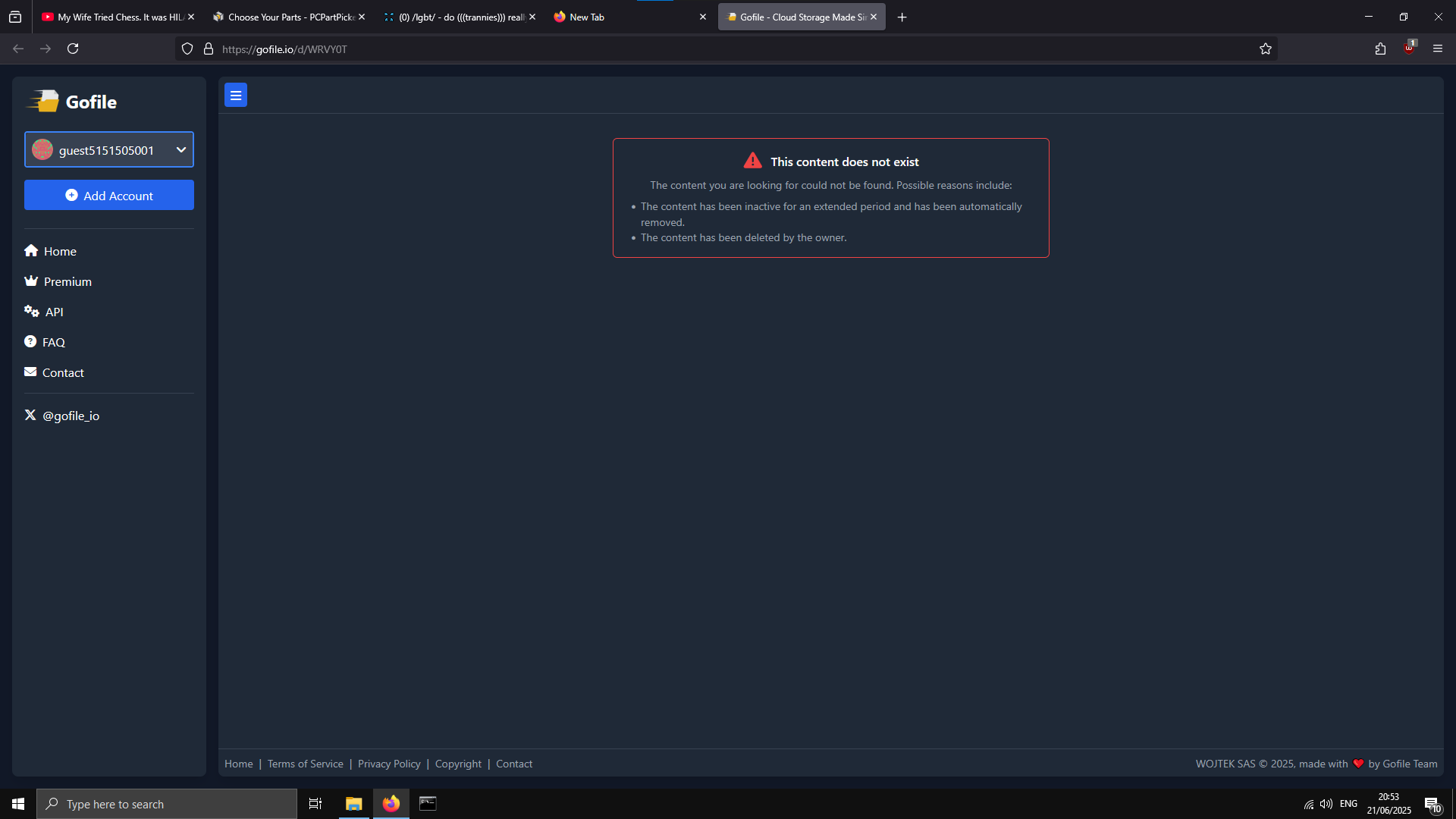Image resolution: width=1456 pixels, height=819 pixels.
Task: Open Terms of Service footer link
Action: 306,764
